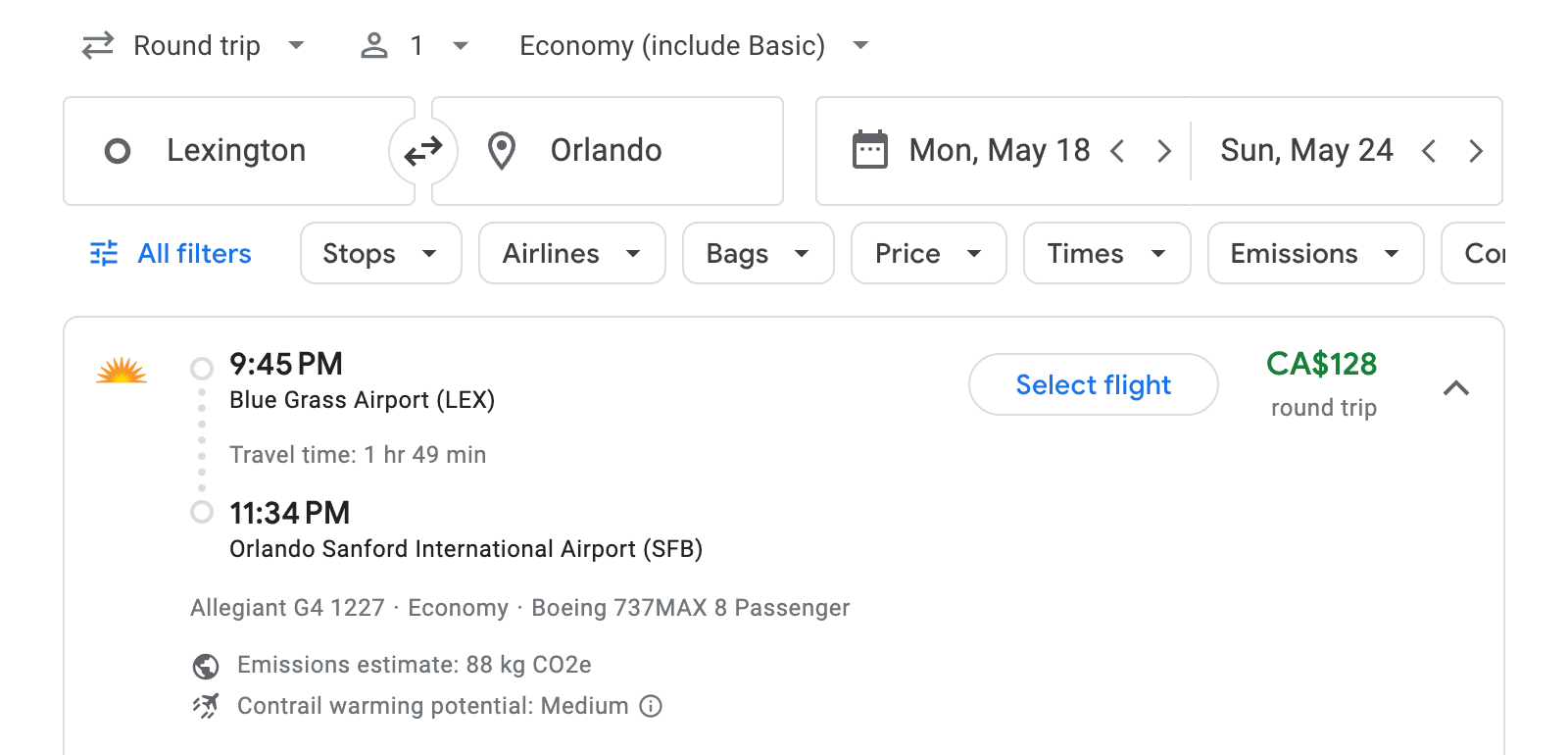The height and width of the screenshot is (755, 1568).
Task: Open the Stops filter dropdown
Action: (380, 253)
